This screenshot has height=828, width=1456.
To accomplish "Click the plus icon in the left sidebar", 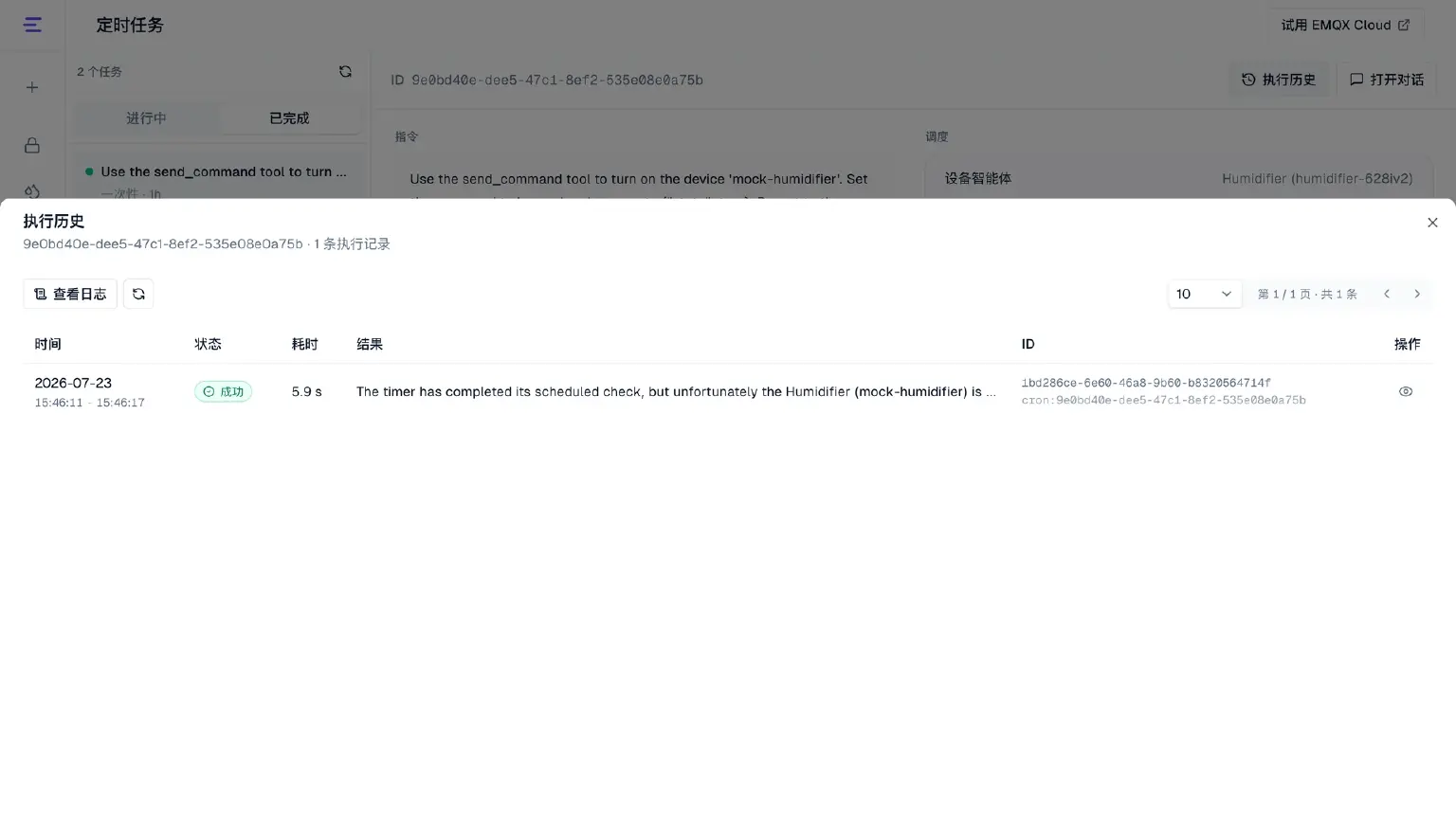I will coord(32,87).
